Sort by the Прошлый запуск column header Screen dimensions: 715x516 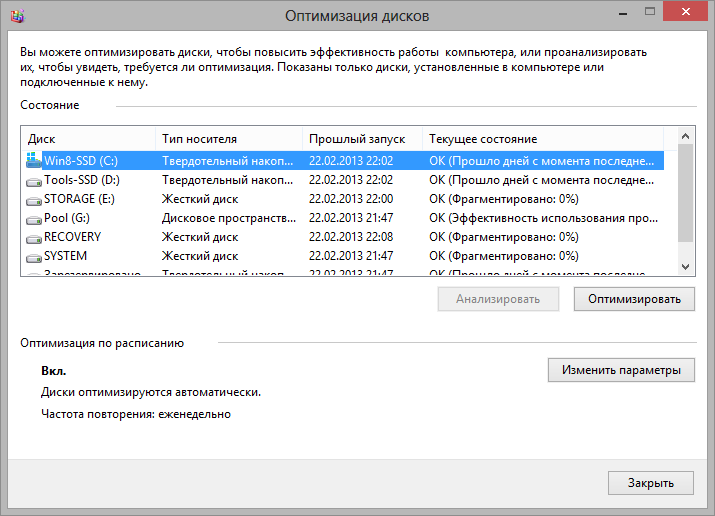click(x=363, y=139)
